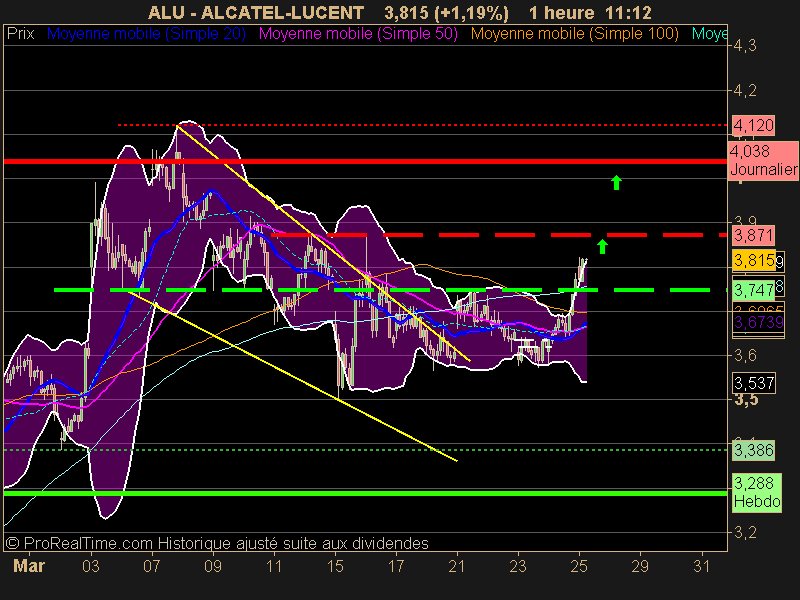Click the upper green arrow marker

(x=616, y=182)
